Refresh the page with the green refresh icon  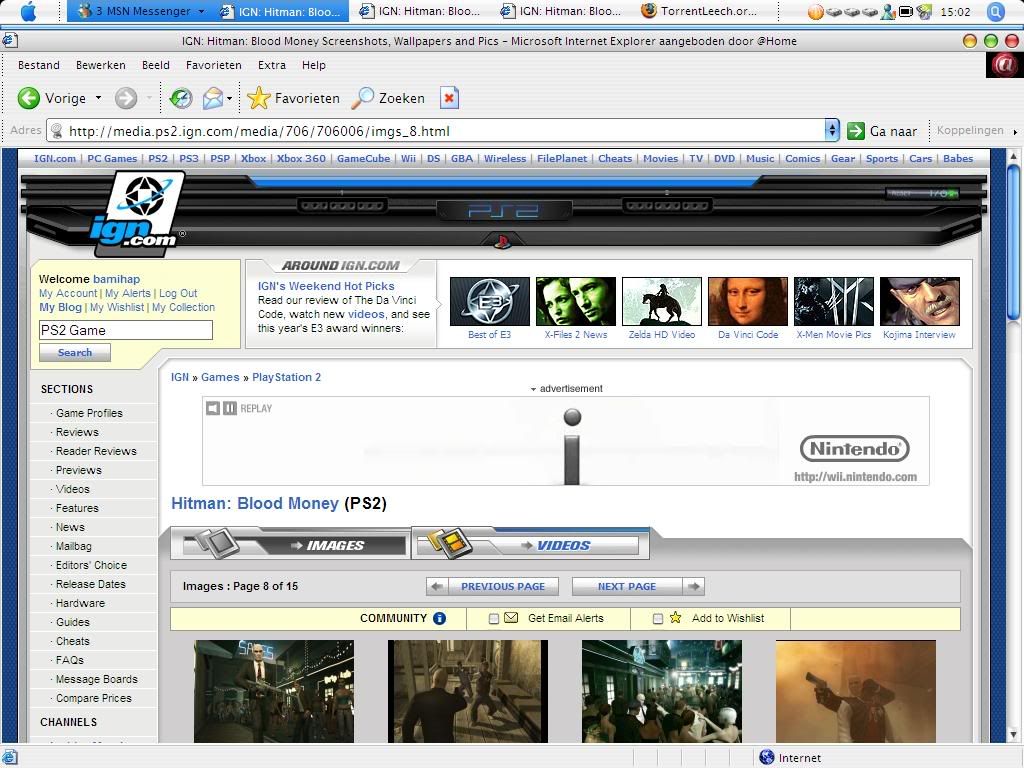[x=181, y=98]
